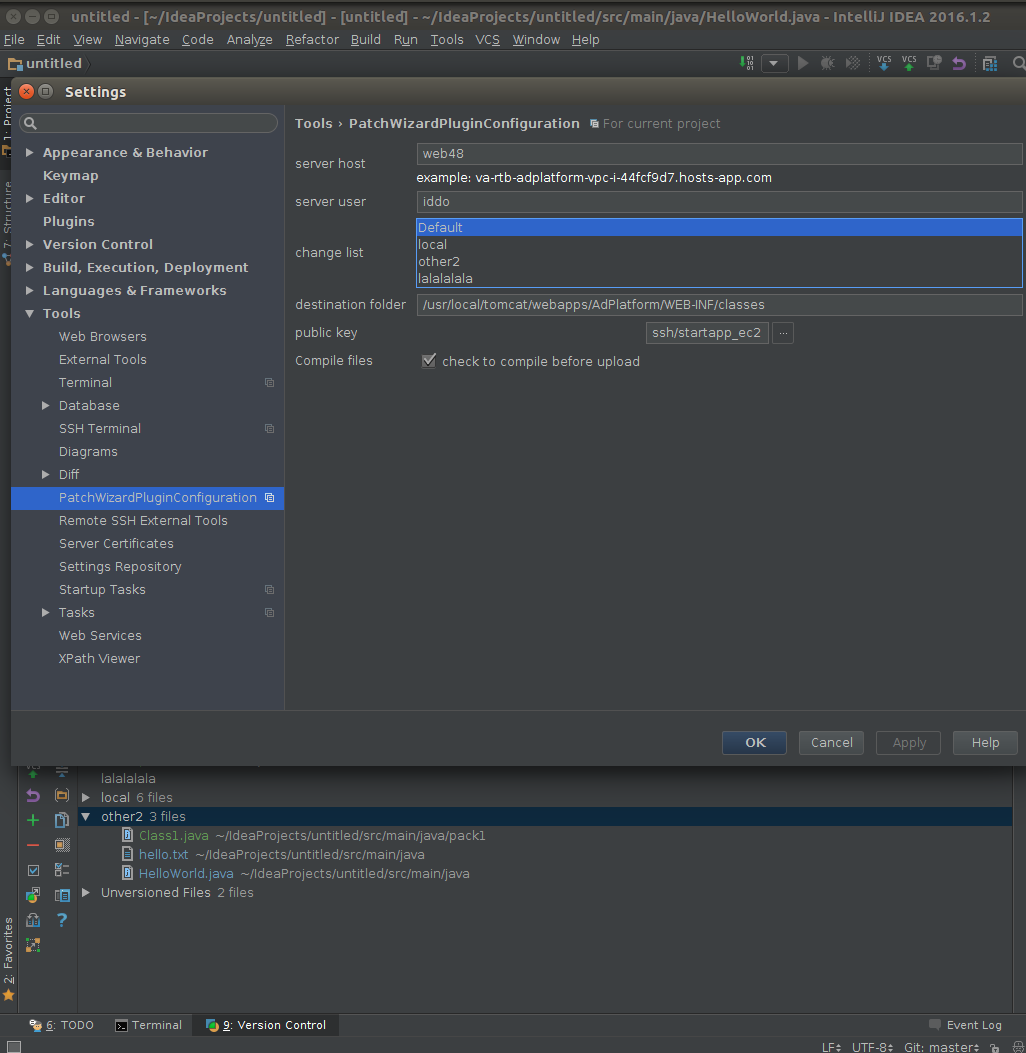
Task: Expand the Version Control settings node
Action: tap(30, 244)
